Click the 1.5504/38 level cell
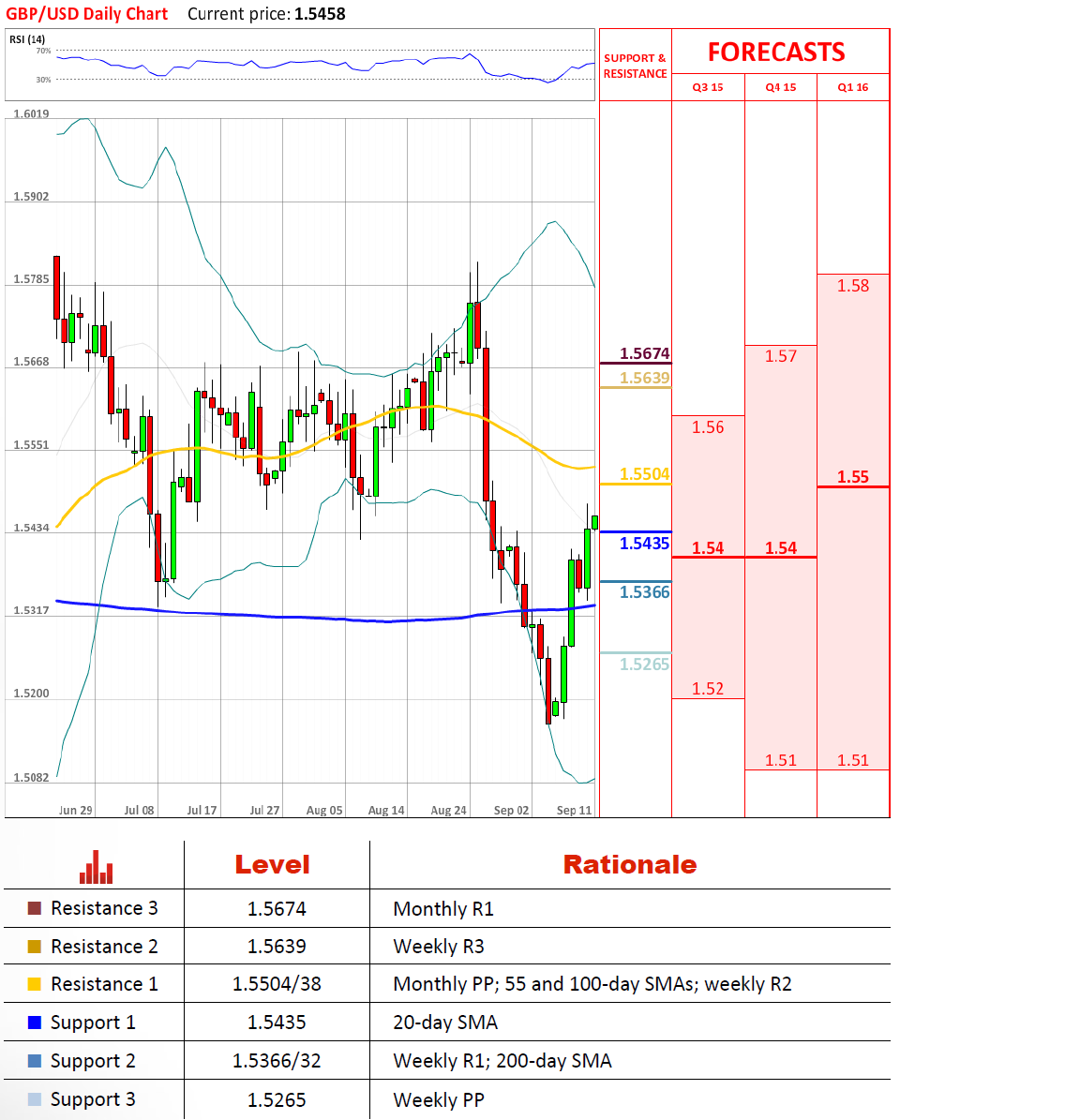 (x=277, y=984)
